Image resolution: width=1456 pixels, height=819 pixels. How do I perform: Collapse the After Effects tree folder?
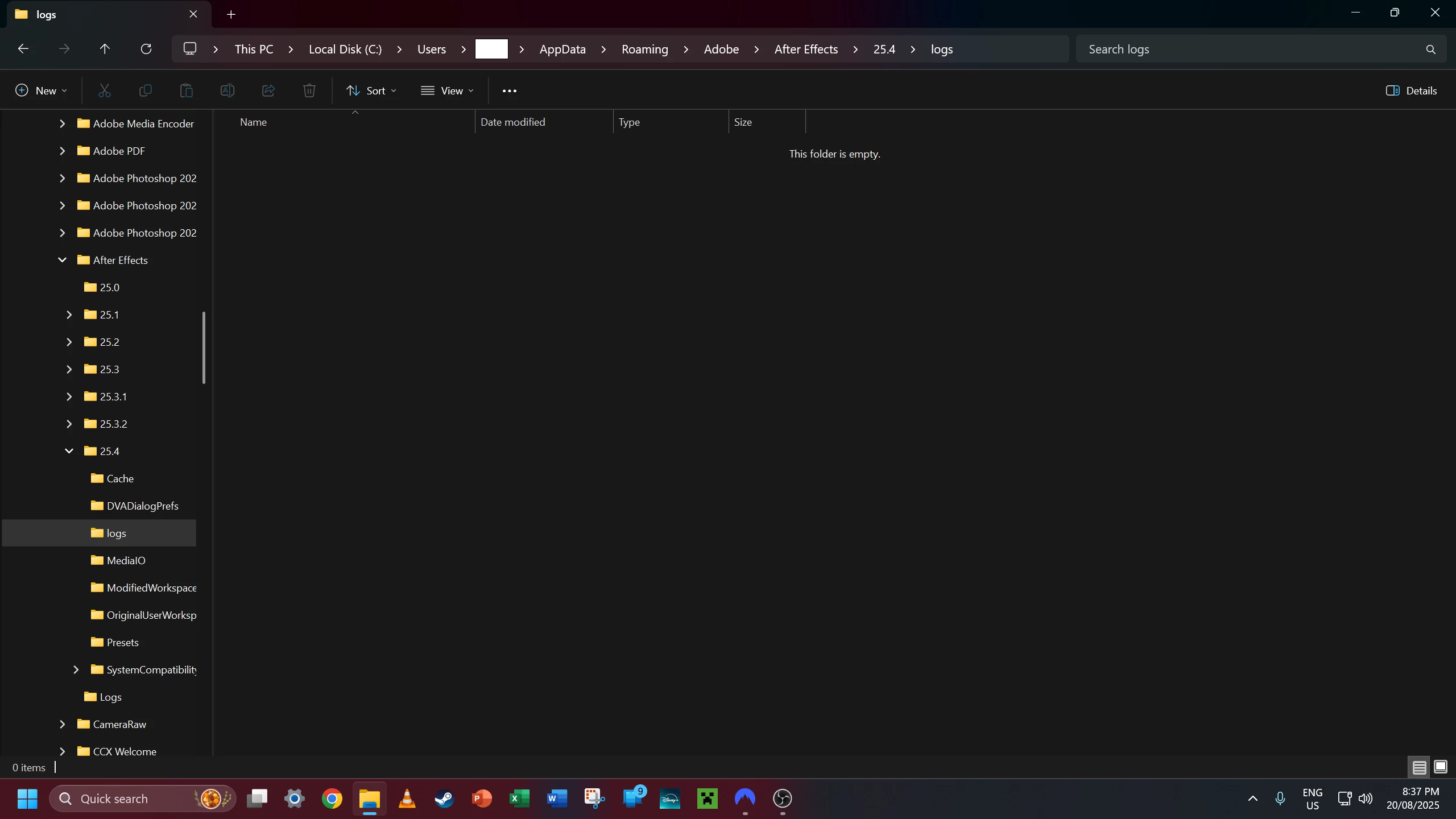pos(63,260)
